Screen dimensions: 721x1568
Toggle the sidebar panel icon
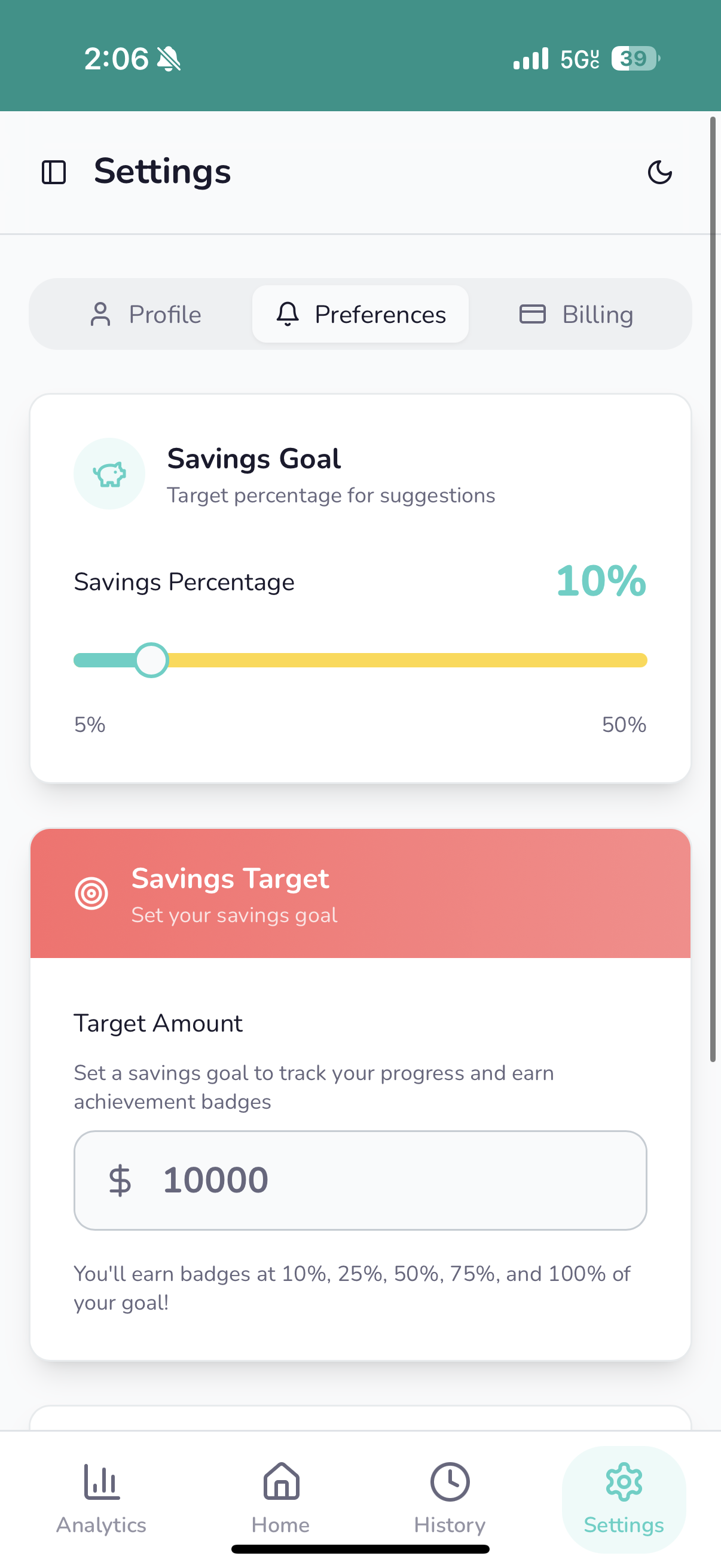(54, 172)
